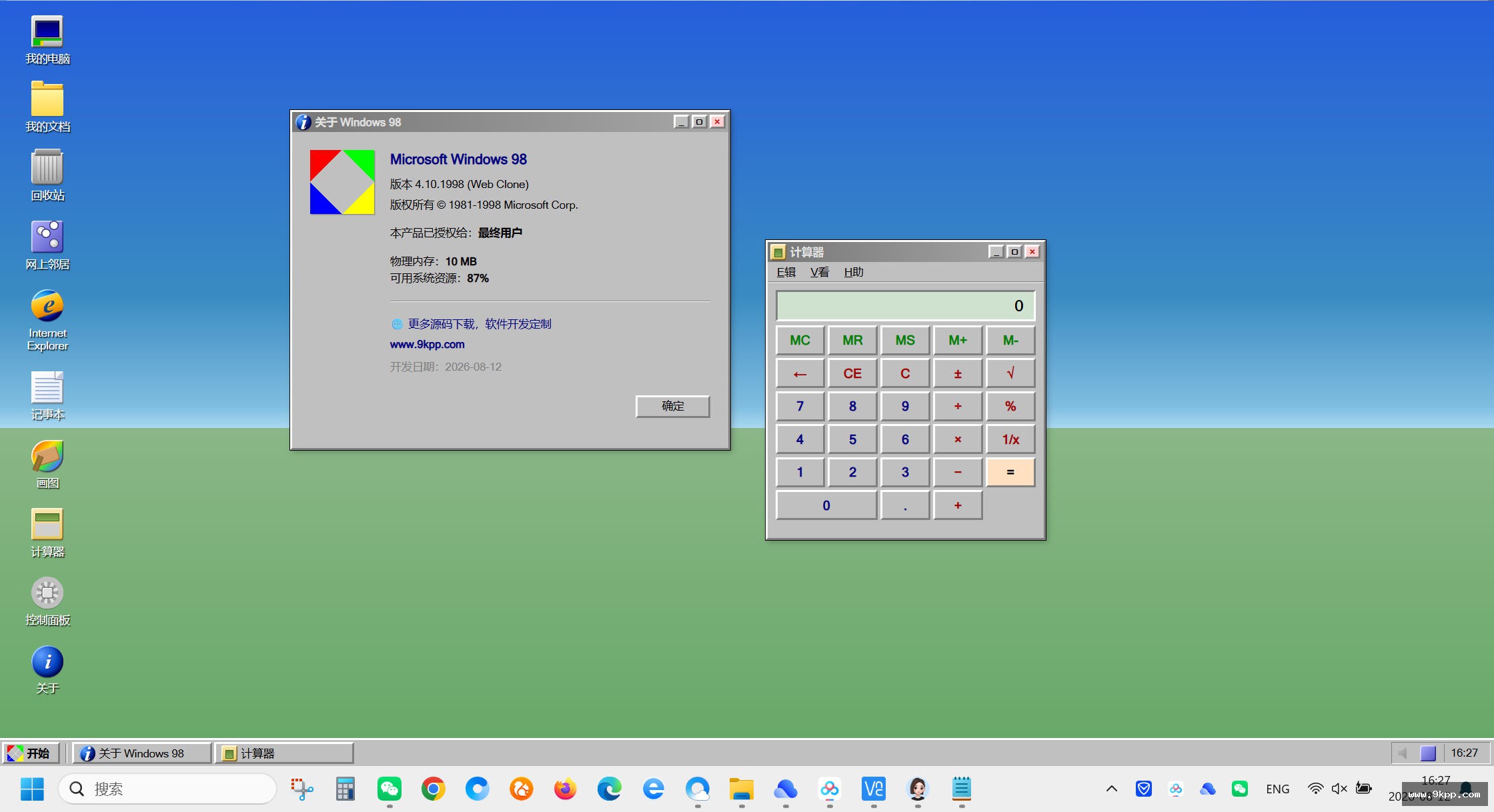The height and width of the screenshot is (812, 1494).
Task: Click the square root √ key
Action: click(x=1010, y=373)
